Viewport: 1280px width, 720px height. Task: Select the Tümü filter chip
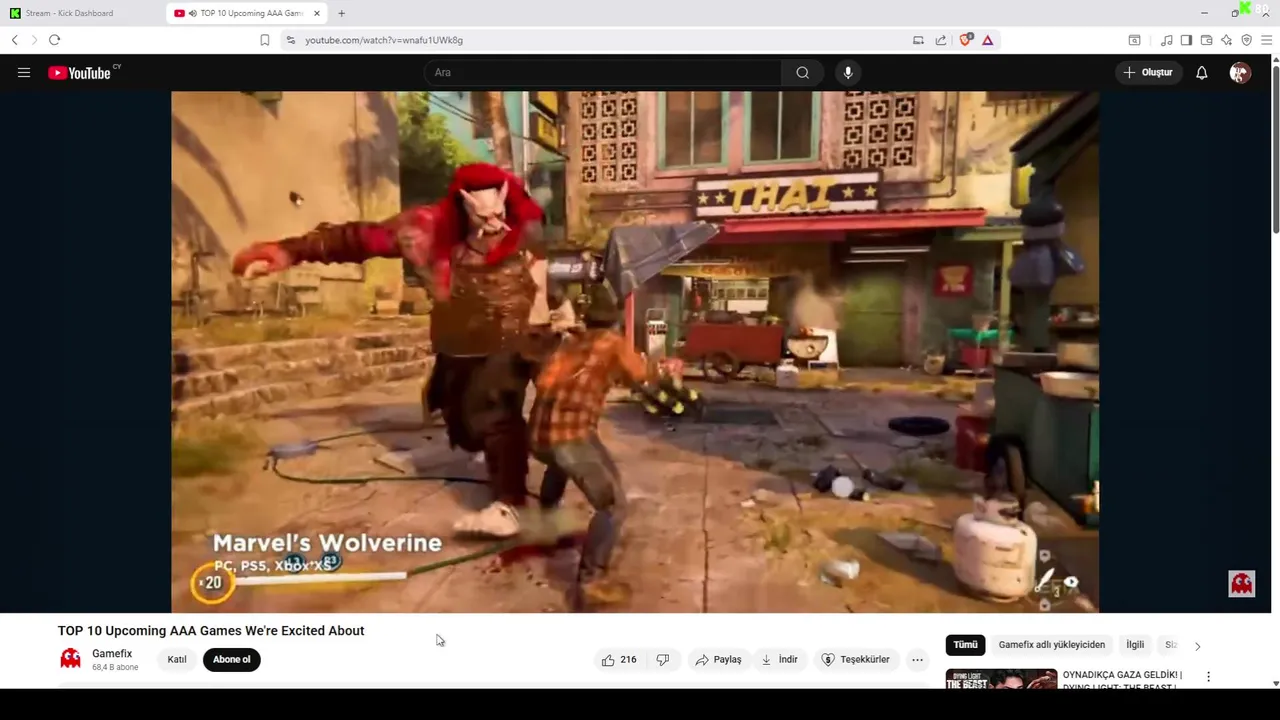pyautogui.click(x=965, y=645)
